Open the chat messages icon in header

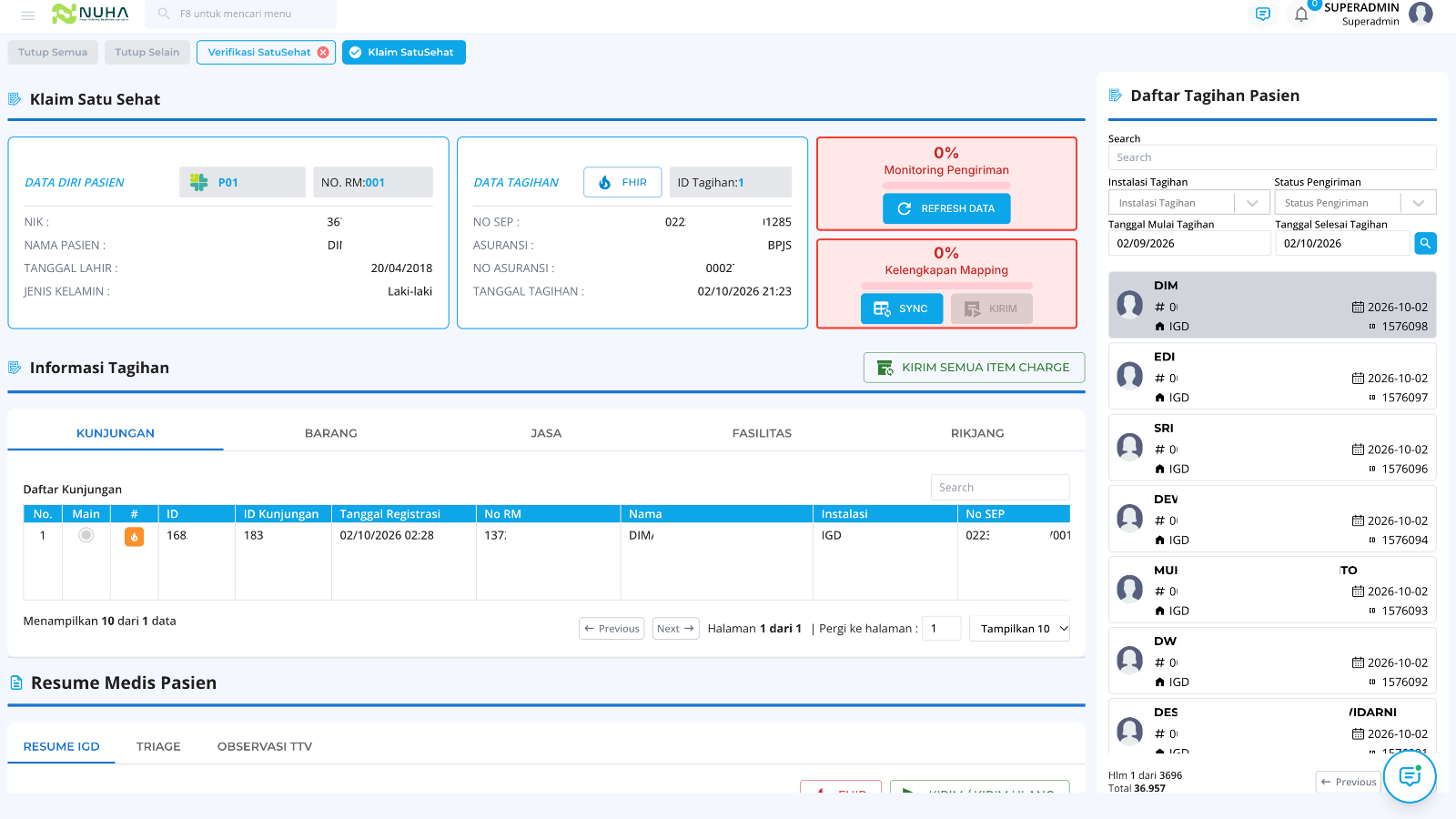click(x=1262, y=15)
